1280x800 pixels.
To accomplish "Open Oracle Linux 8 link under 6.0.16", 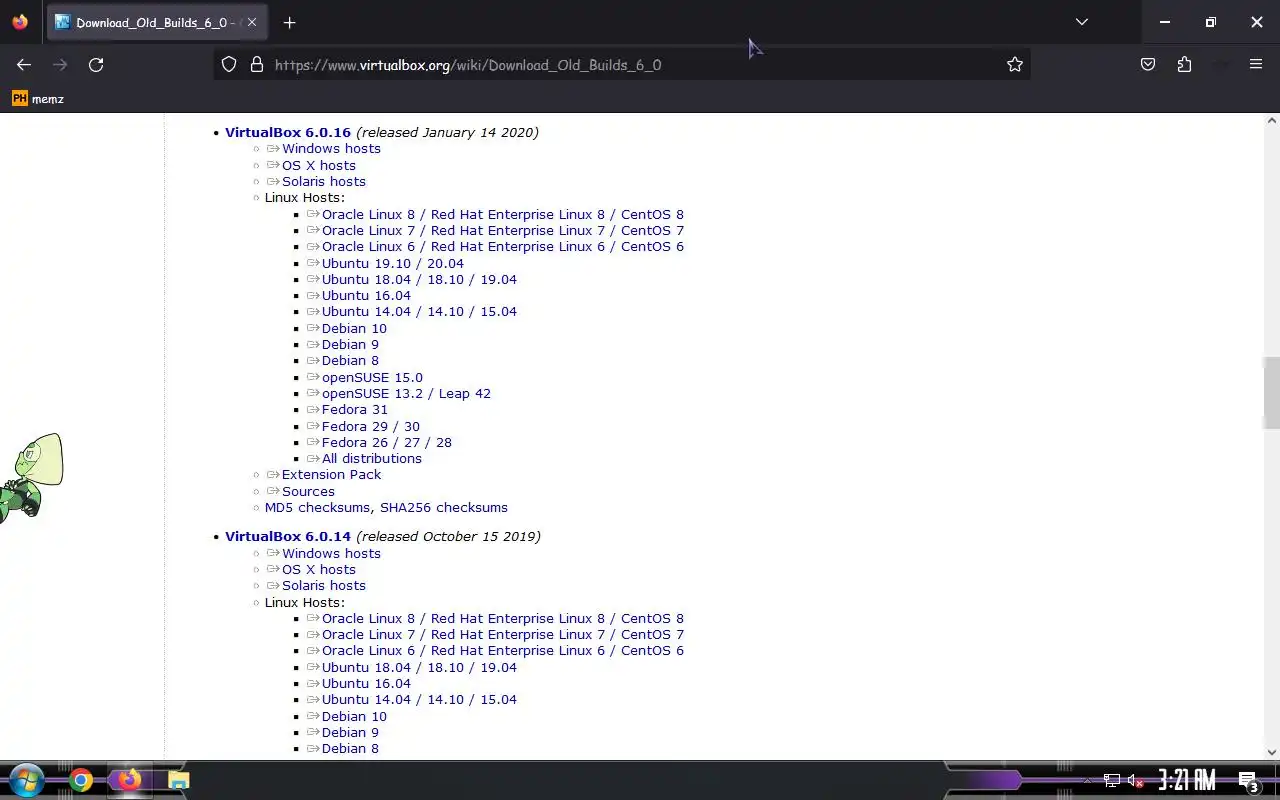I will (x=502, y=214).
